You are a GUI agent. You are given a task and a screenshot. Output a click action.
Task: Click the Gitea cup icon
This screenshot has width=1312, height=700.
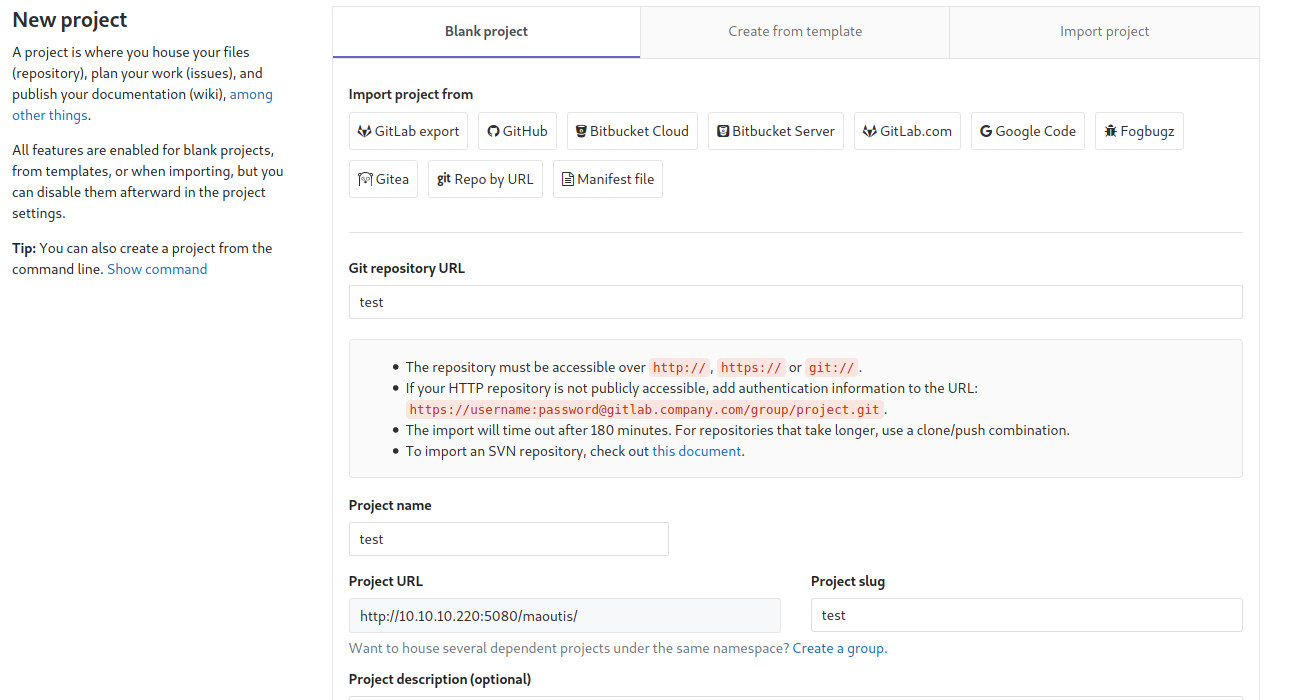coord(366,179)
